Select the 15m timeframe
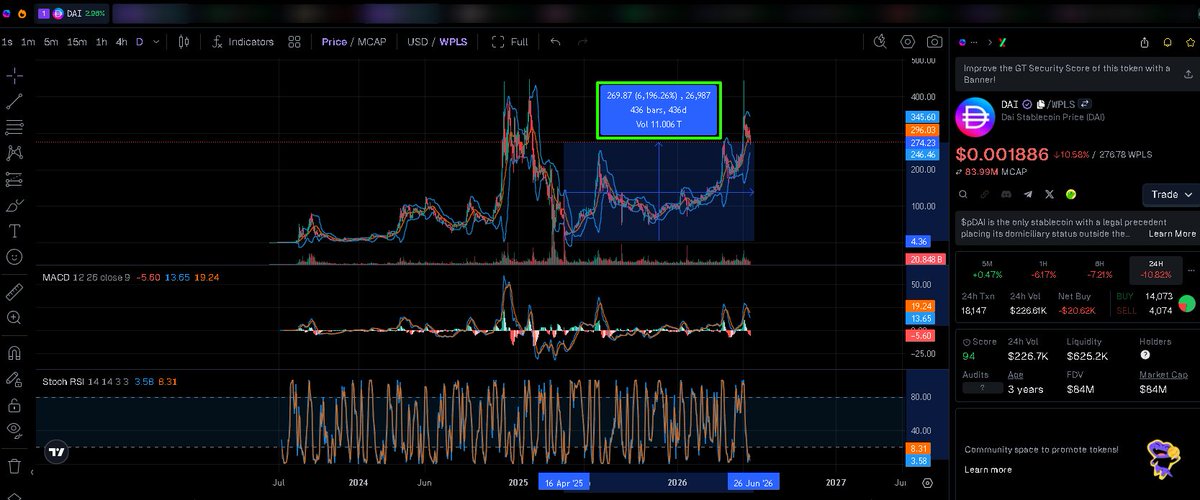 (x=77, y=42)
